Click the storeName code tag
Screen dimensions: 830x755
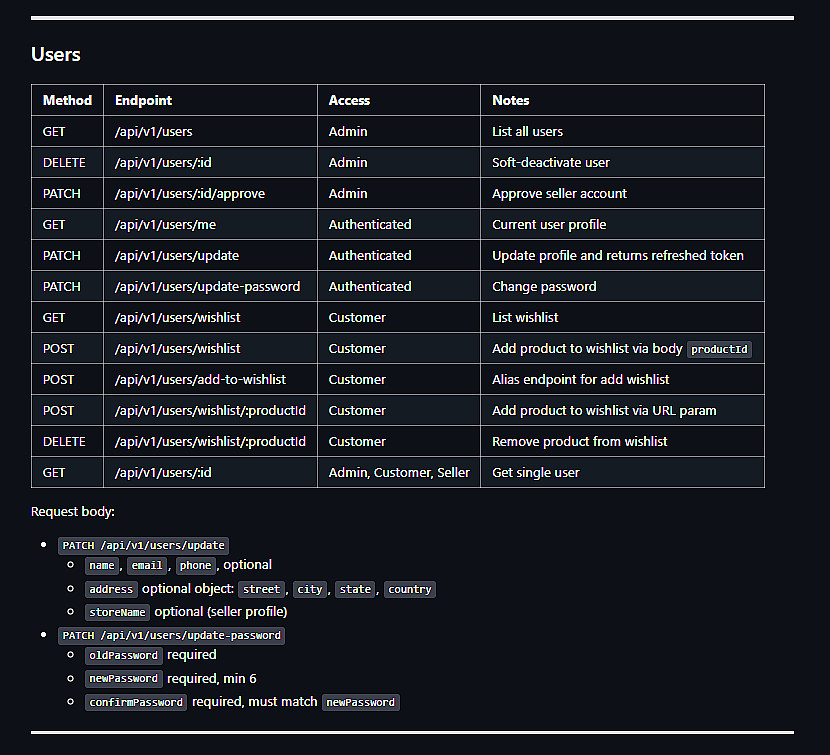118,612
